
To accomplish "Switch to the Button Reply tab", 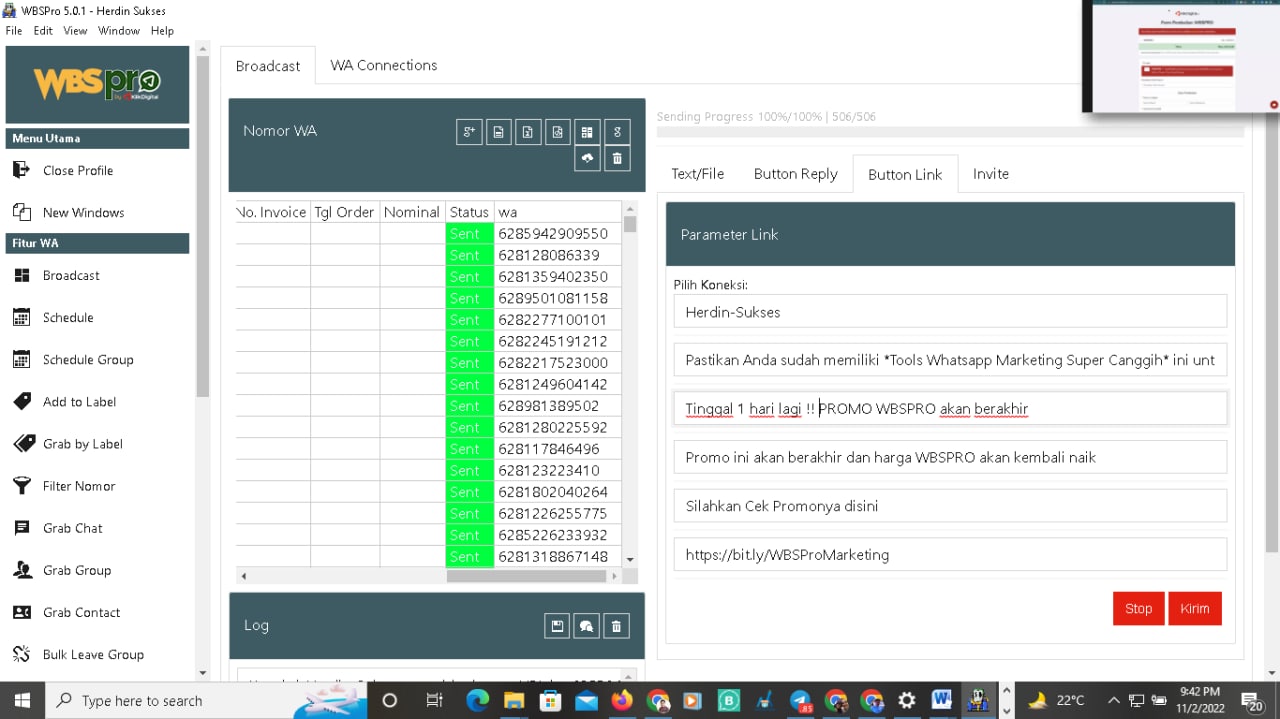I will tap(796, 173).
